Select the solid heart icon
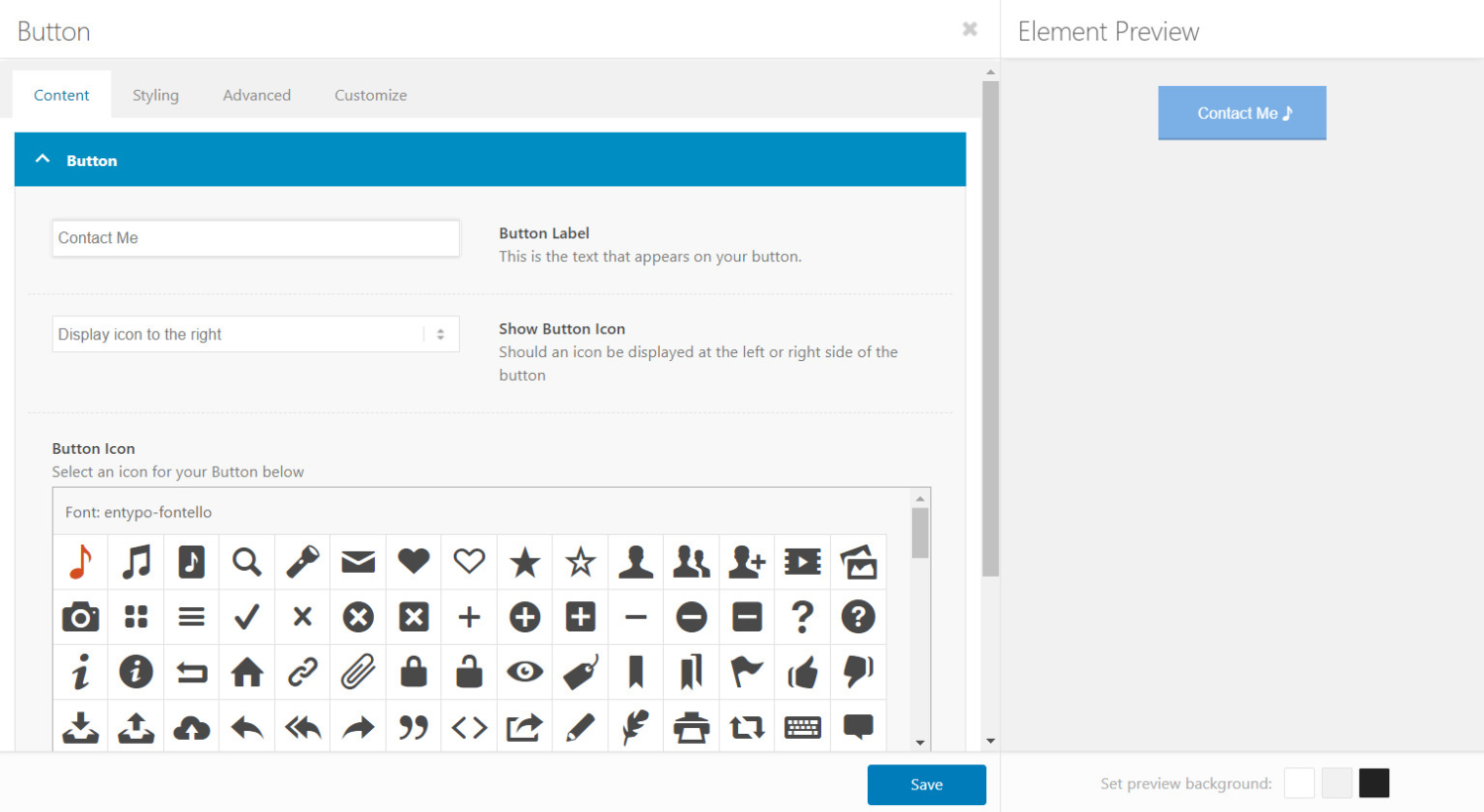This screenshot has width=1484, height=812. point(413,562)
